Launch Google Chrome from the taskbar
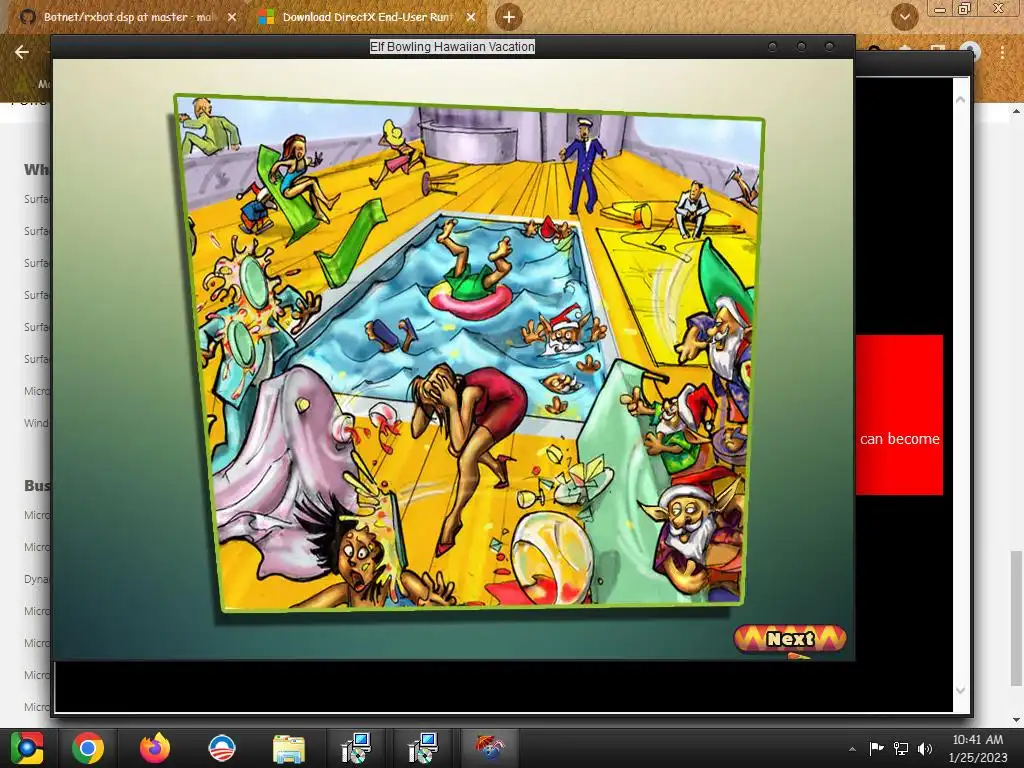This screenshot has width=1024, height=768. click(x=88, y=748)
